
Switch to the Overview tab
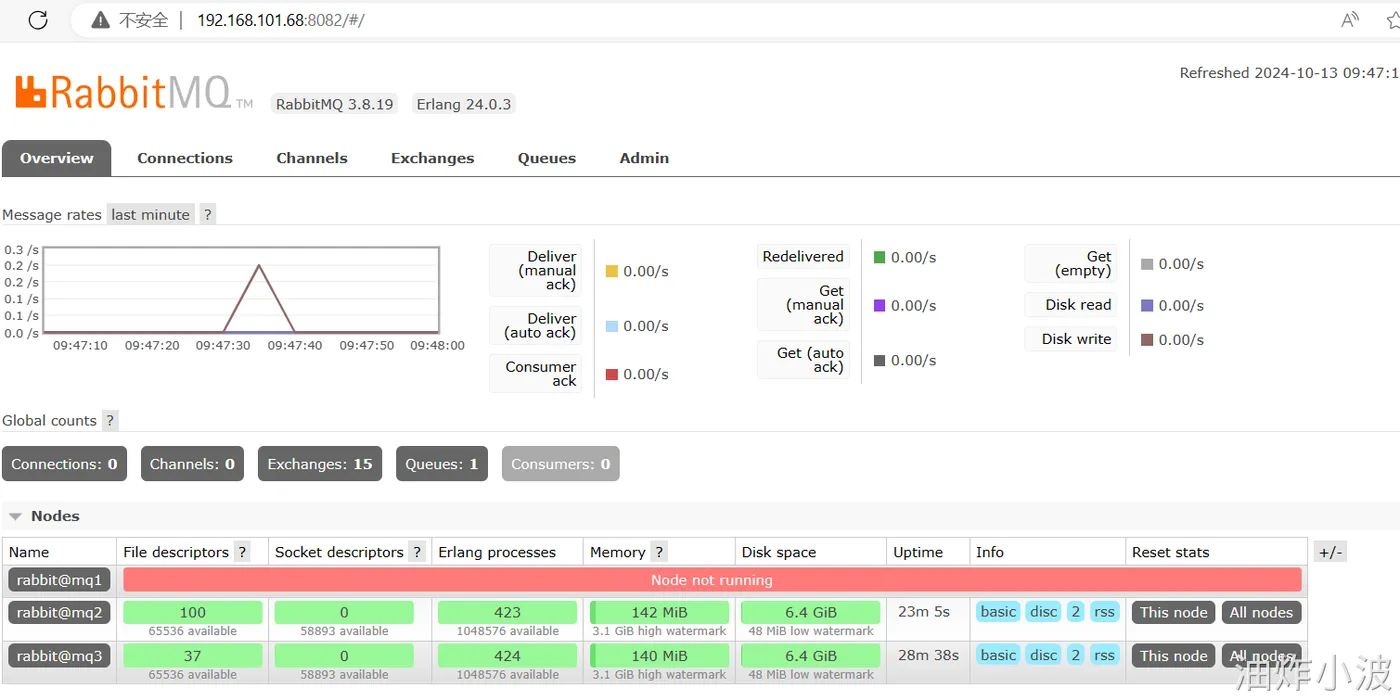click(57, 158)
